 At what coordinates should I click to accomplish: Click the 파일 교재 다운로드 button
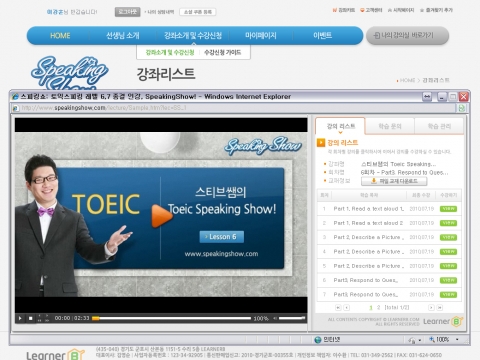coord(394,181)
